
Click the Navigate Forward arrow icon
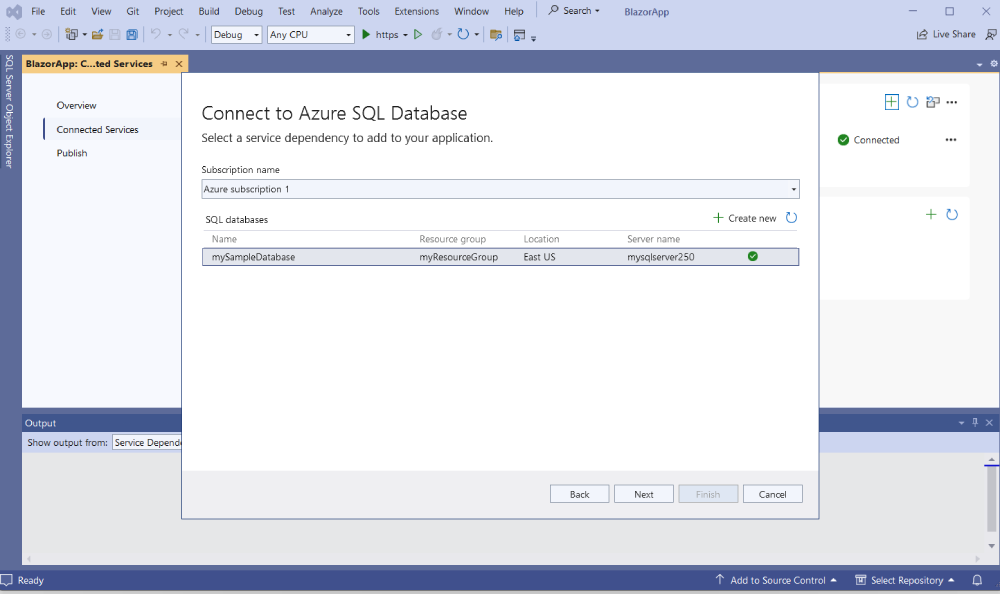47,34
